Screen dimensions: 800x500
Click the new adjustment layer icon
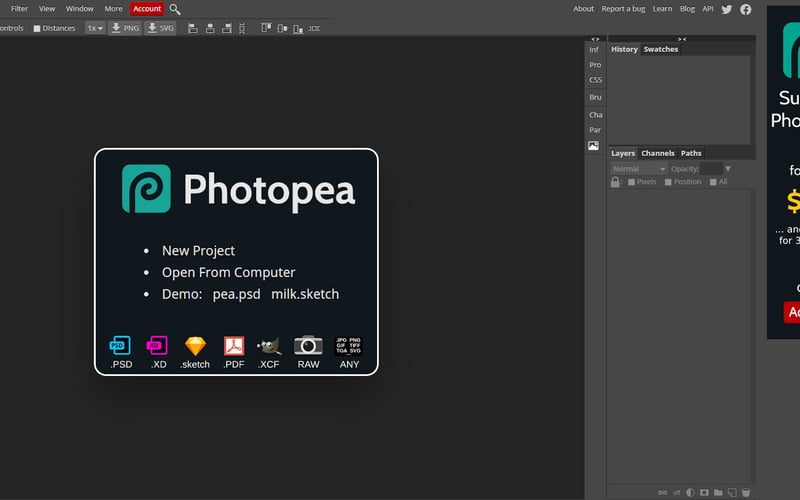click(690, 492)
